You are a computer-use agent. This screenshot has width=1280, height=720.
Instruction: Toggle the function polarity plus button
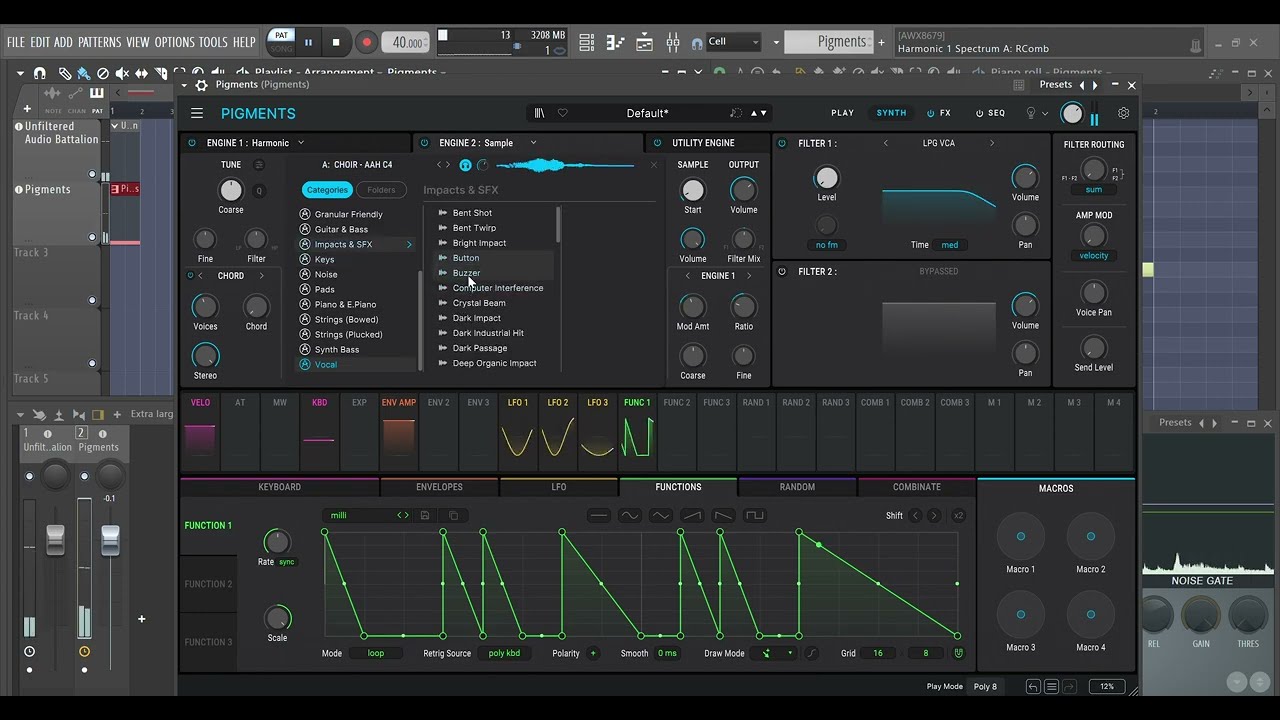pyautogui.click(x=593, y=653)
